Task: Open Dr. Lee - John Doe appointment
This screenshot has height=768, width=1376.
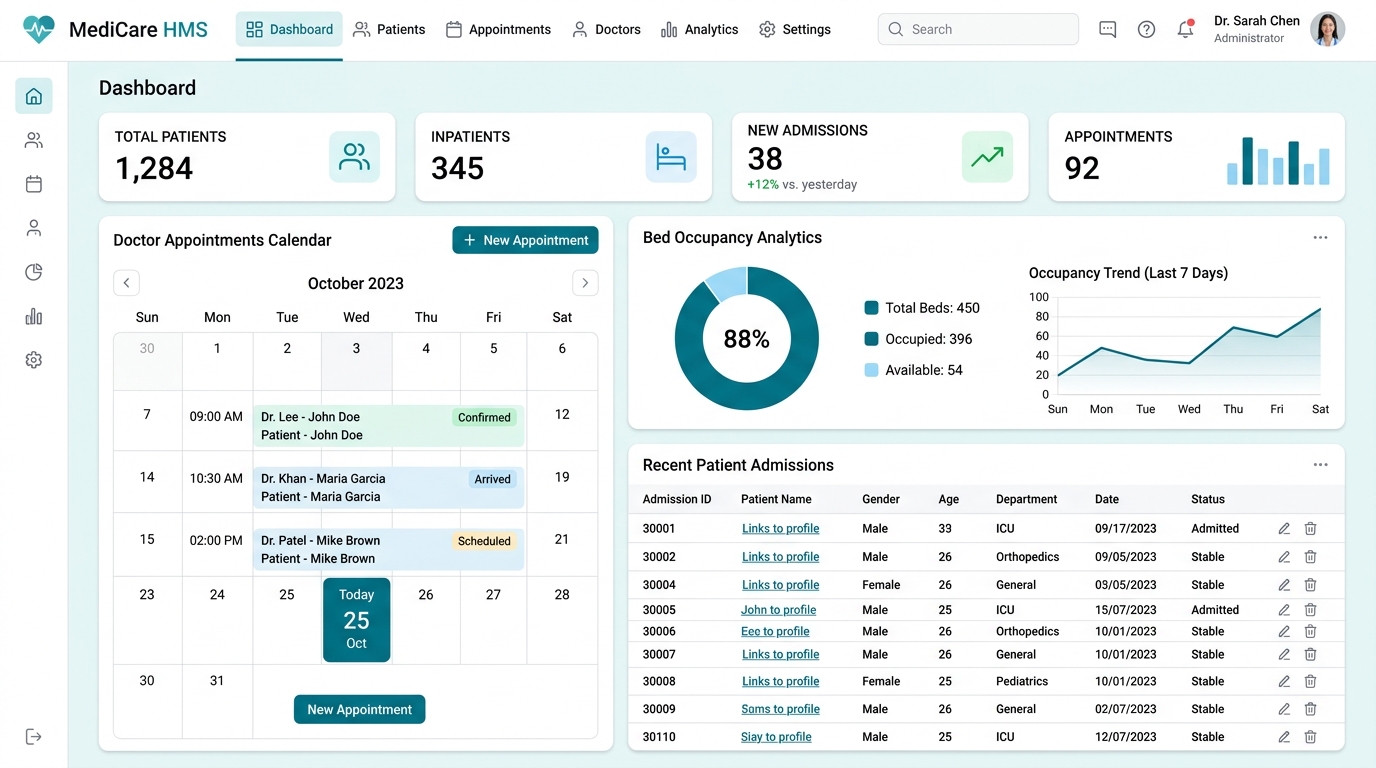Action: click(388, 426)
